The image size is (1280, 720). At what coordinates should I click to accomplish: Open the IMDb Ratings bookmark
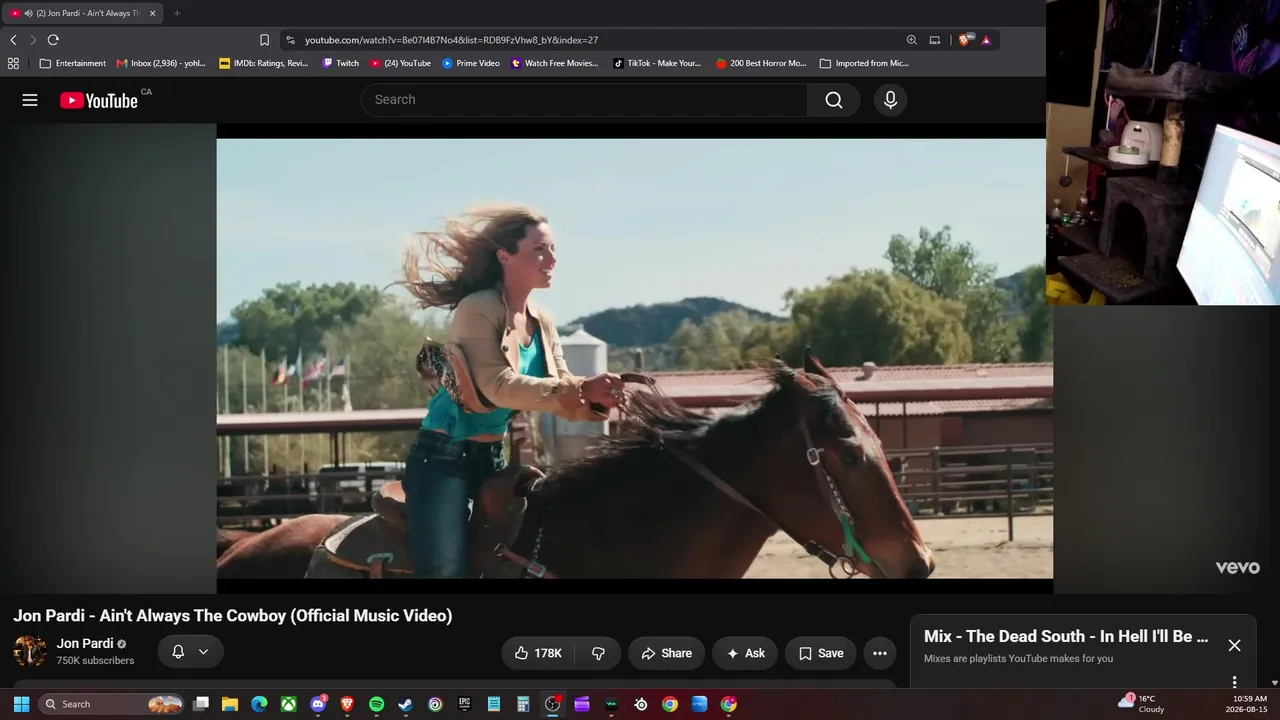point(264,63)
